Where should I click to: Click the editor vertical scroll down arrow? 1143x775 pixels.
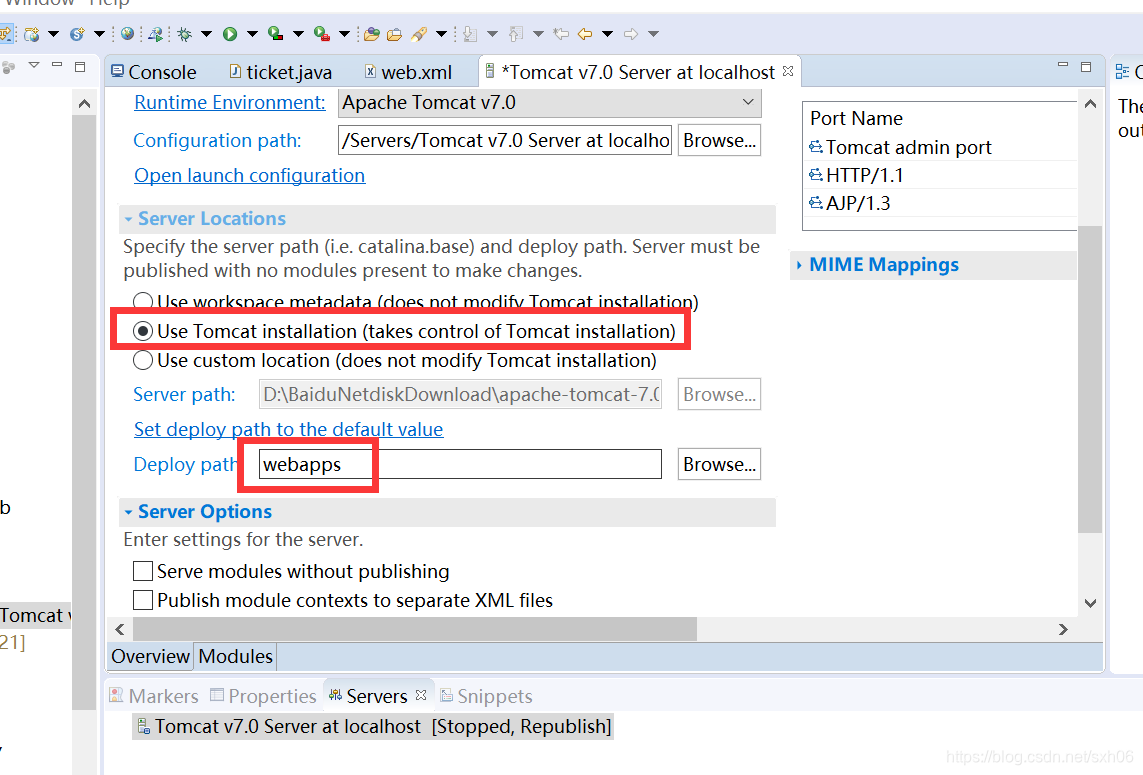1091,603
